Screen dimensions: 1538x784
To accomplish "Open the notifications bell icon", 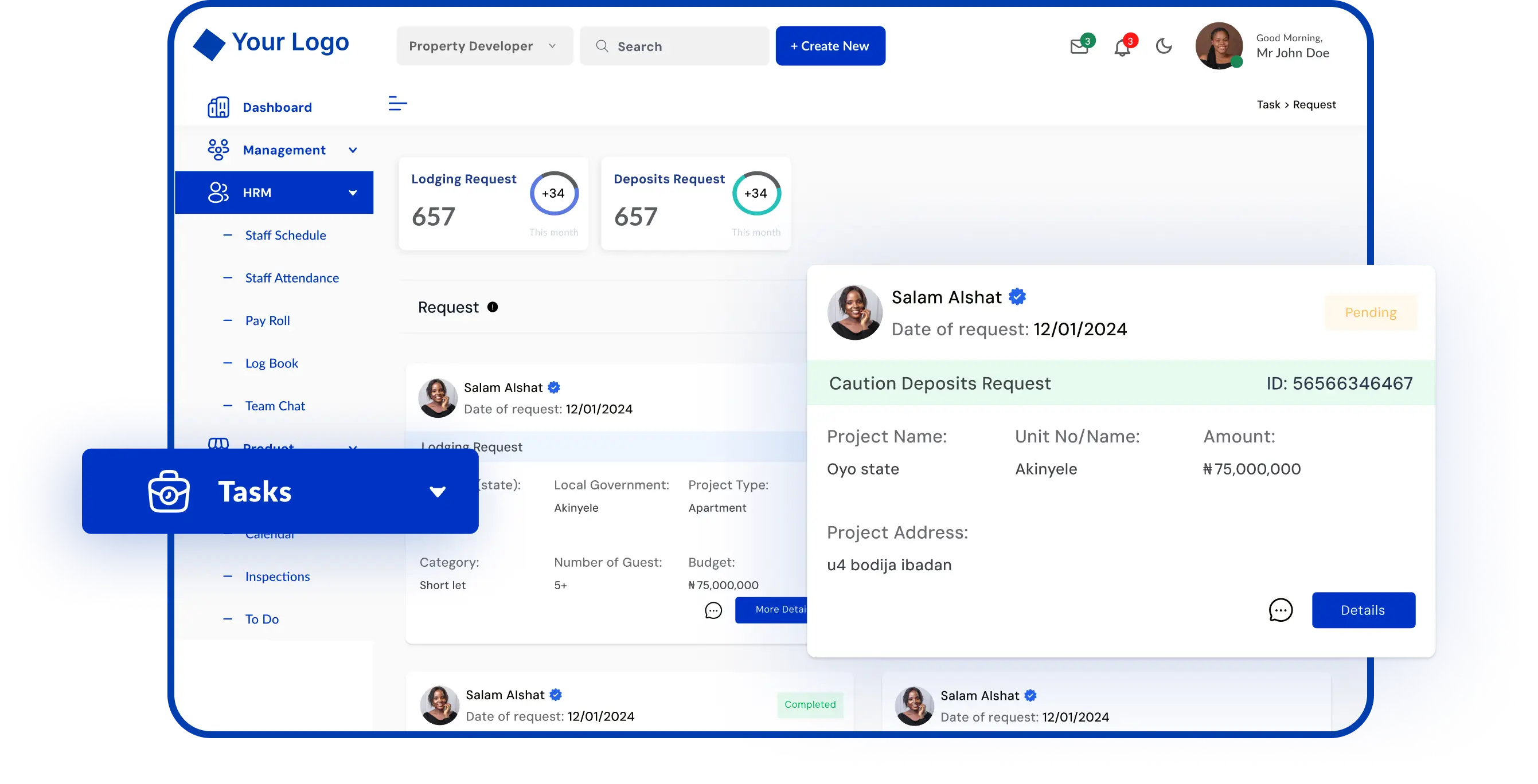I will [1122, 47].
